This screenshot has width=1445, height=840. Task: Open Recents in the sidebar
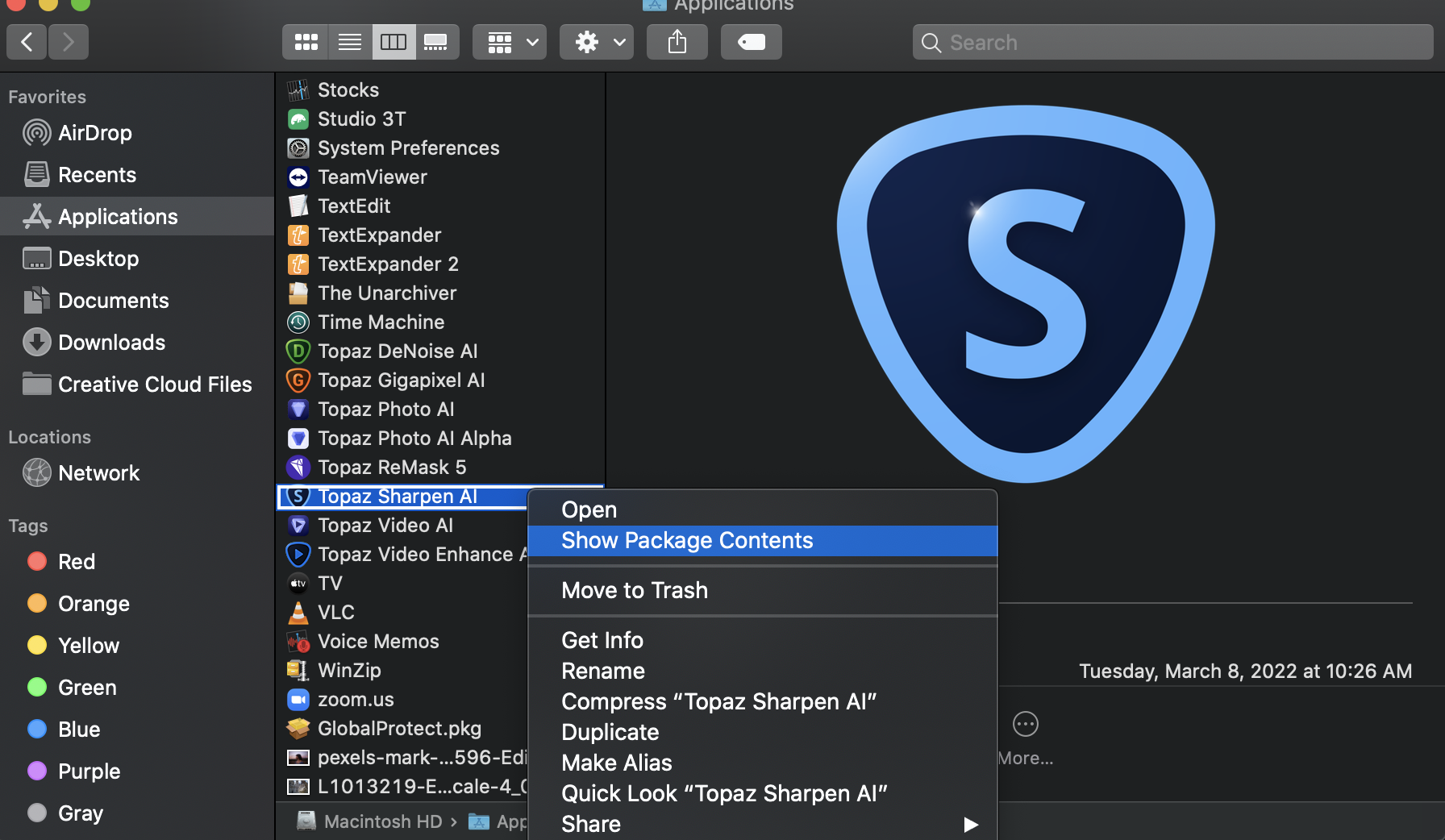137,175
